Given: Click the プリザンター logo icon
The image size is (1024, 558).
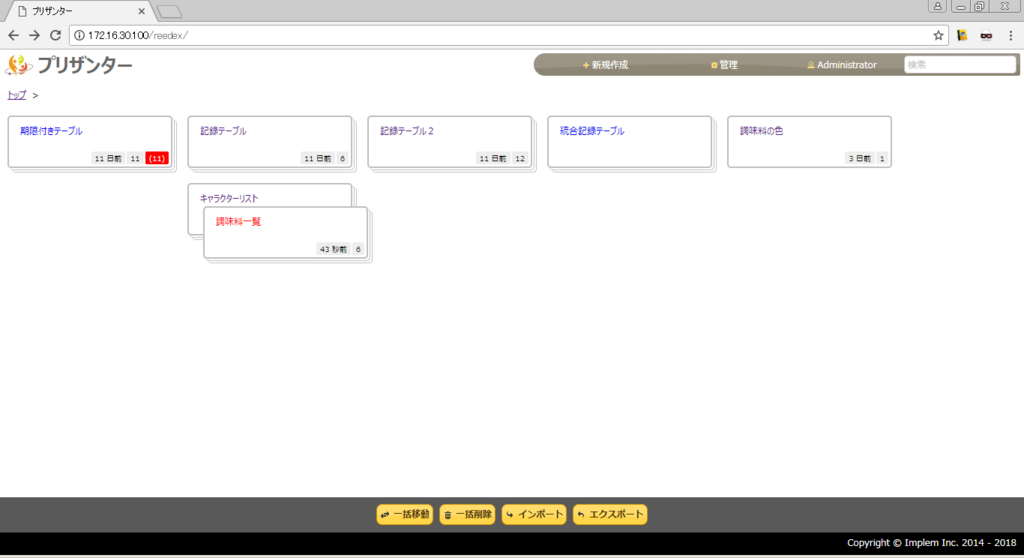Looking at the screenshot, I should pyautogui.click(x=18, y=65).
